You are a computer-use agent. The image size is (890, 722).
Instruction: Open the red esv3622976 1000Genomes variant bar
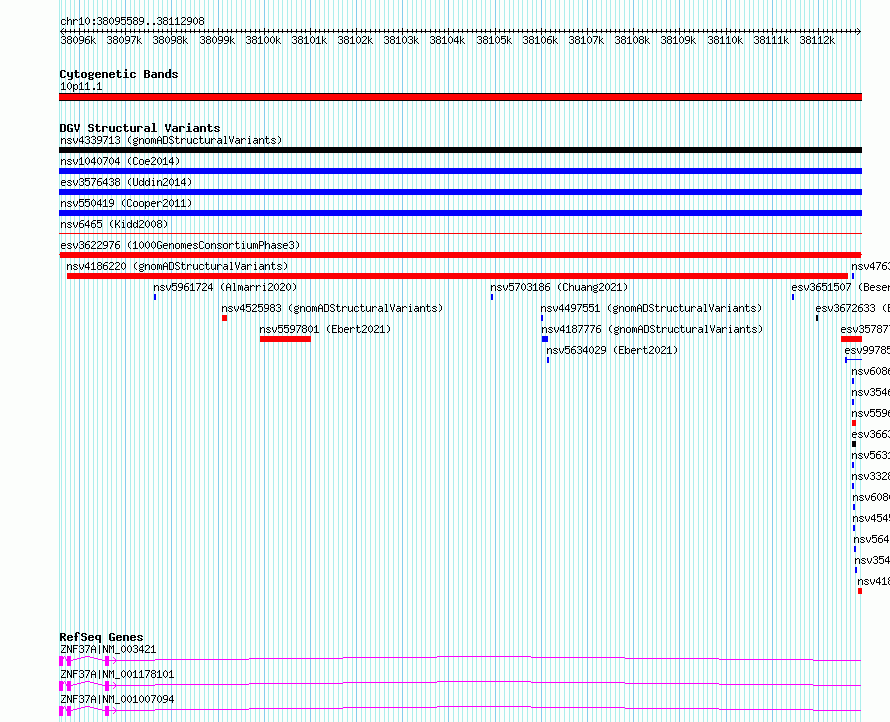[460, 255]
